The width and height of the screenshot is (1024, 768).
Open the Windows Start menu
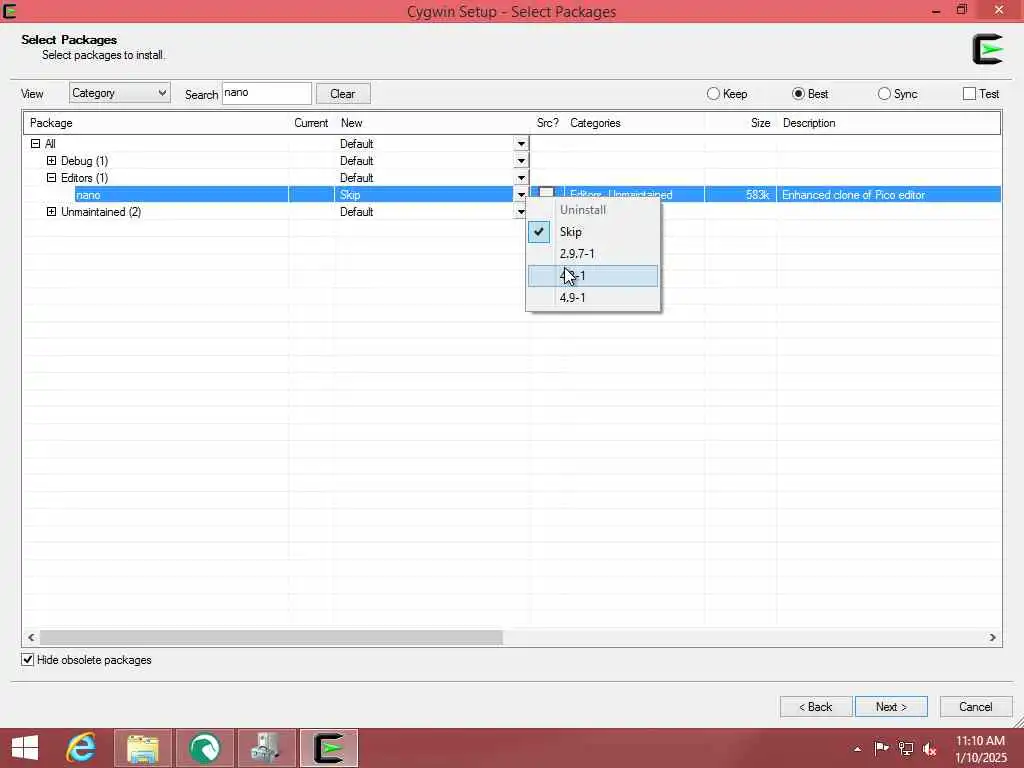coord(25,748)
